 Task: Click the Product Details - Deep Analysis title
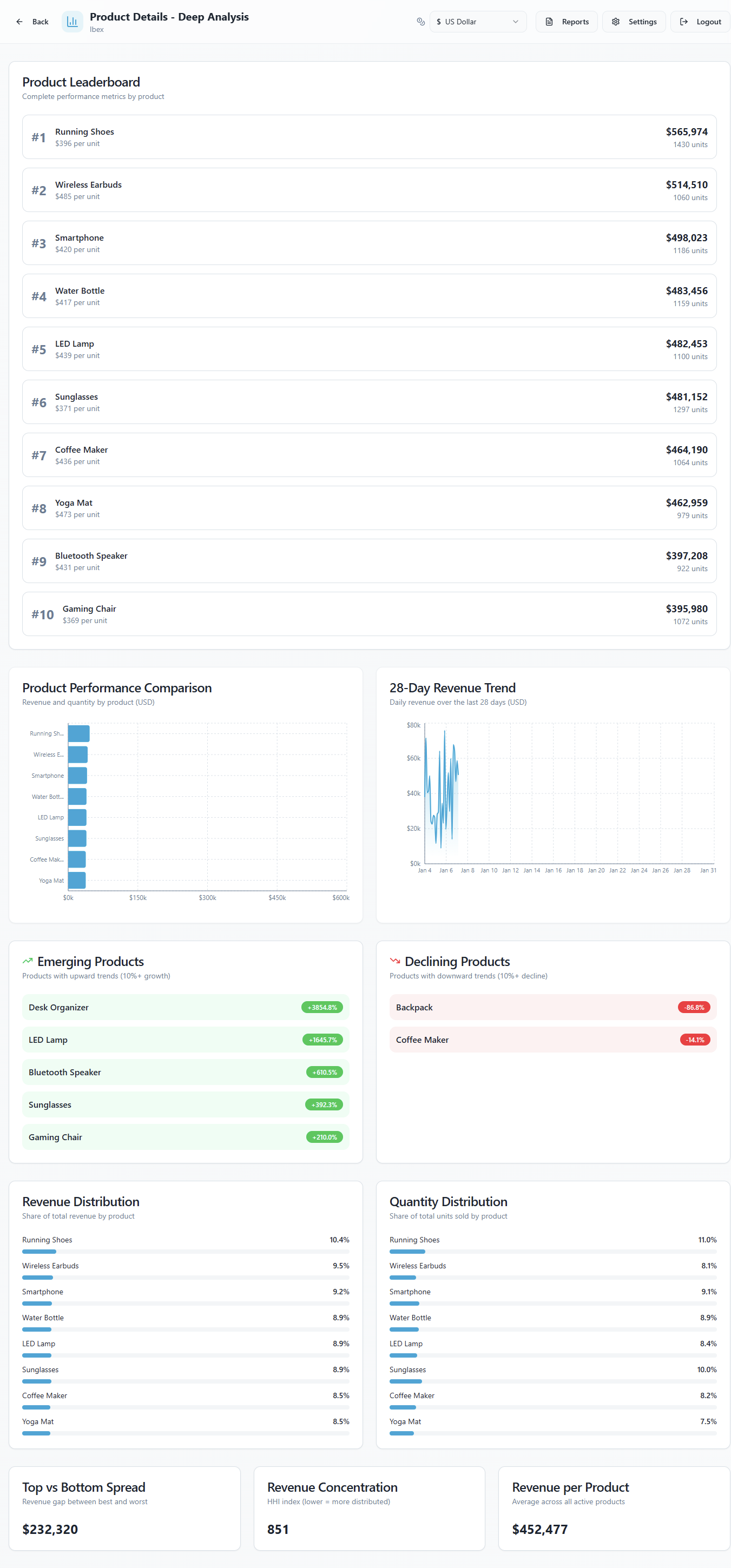[169, 17]
